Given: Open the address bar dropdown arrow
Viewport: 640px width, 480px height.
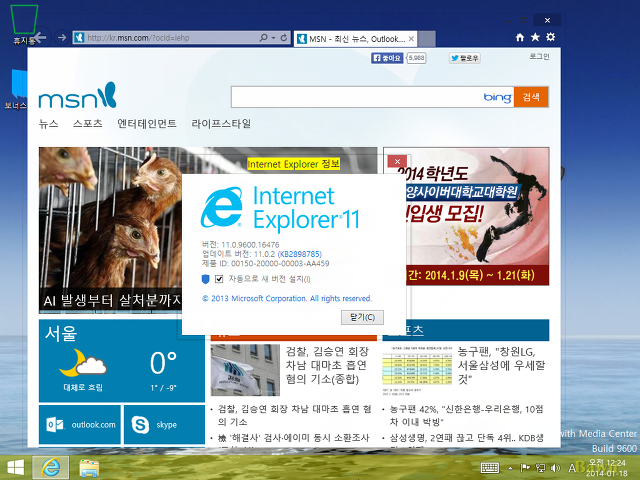Looking at the screenshot, I should (x=273, y=38).
